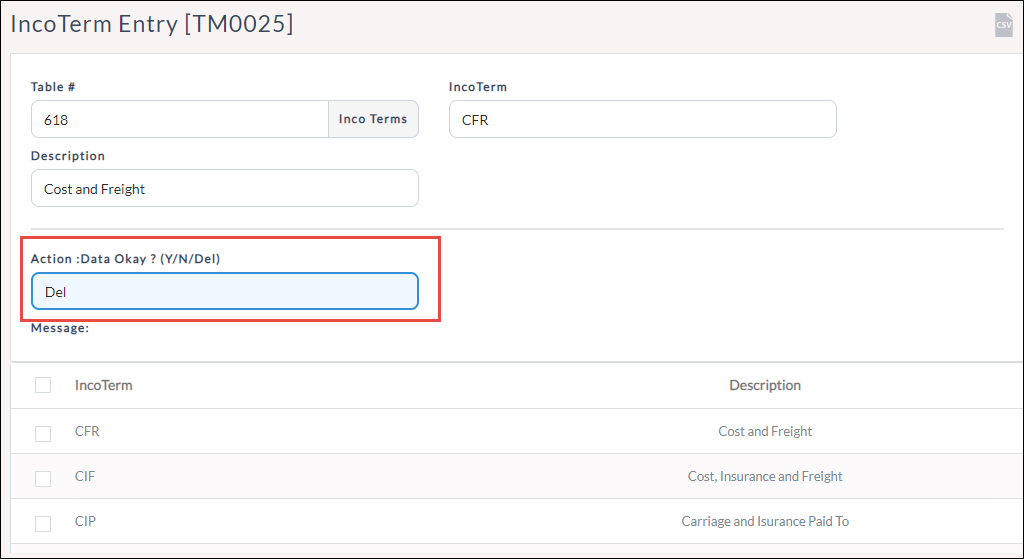Check the checkbox for the CFR row
Screen dimensions: 1024x559
coord(43,433)
